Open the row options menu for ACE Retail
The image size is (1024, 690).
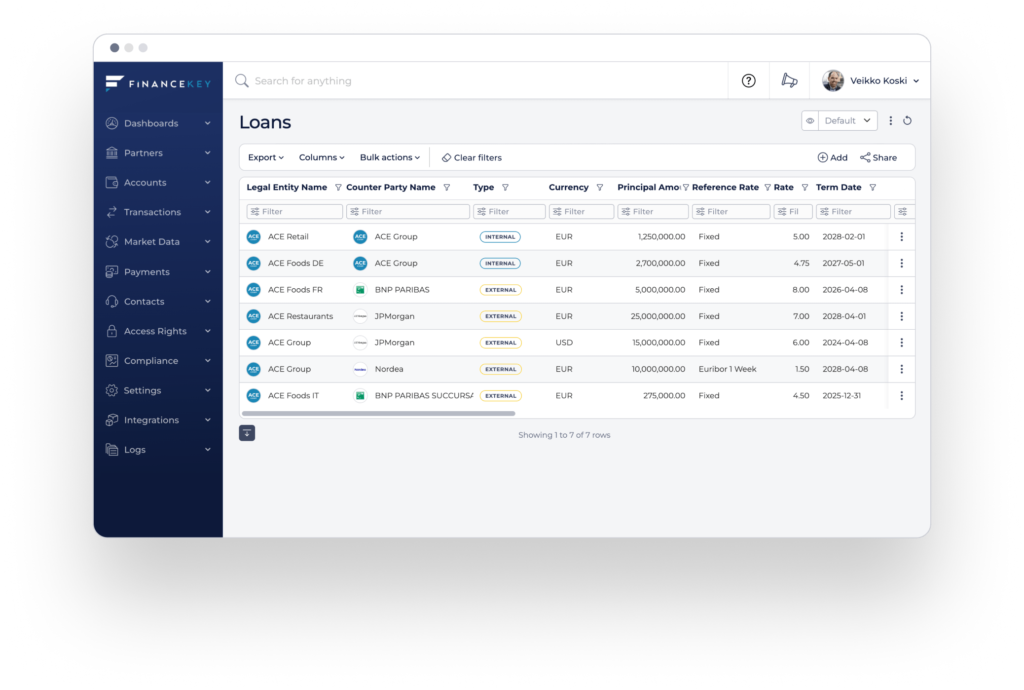tap(901, 237)
